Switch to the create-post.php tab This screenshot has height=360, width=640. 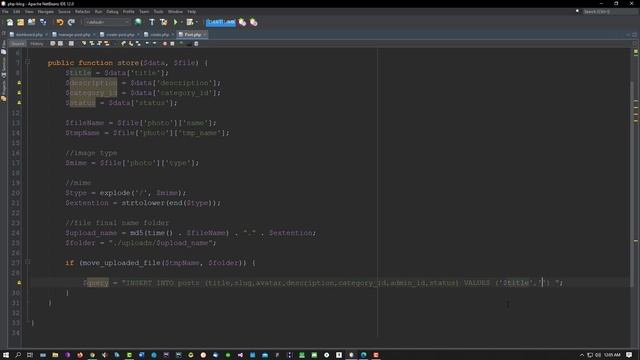120,35
